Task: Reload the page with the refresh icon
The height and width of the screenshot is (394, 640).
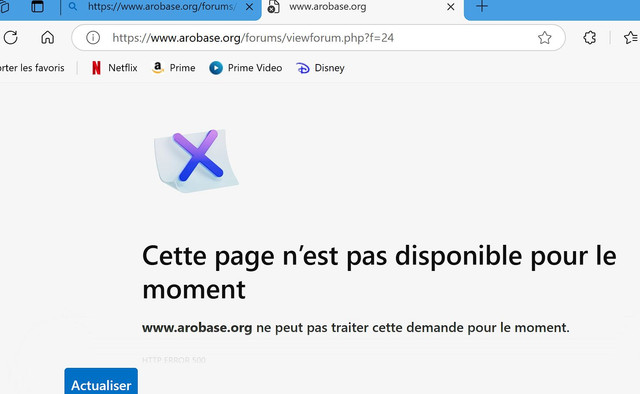Action: pyautogui.click(x=10, y=38)
